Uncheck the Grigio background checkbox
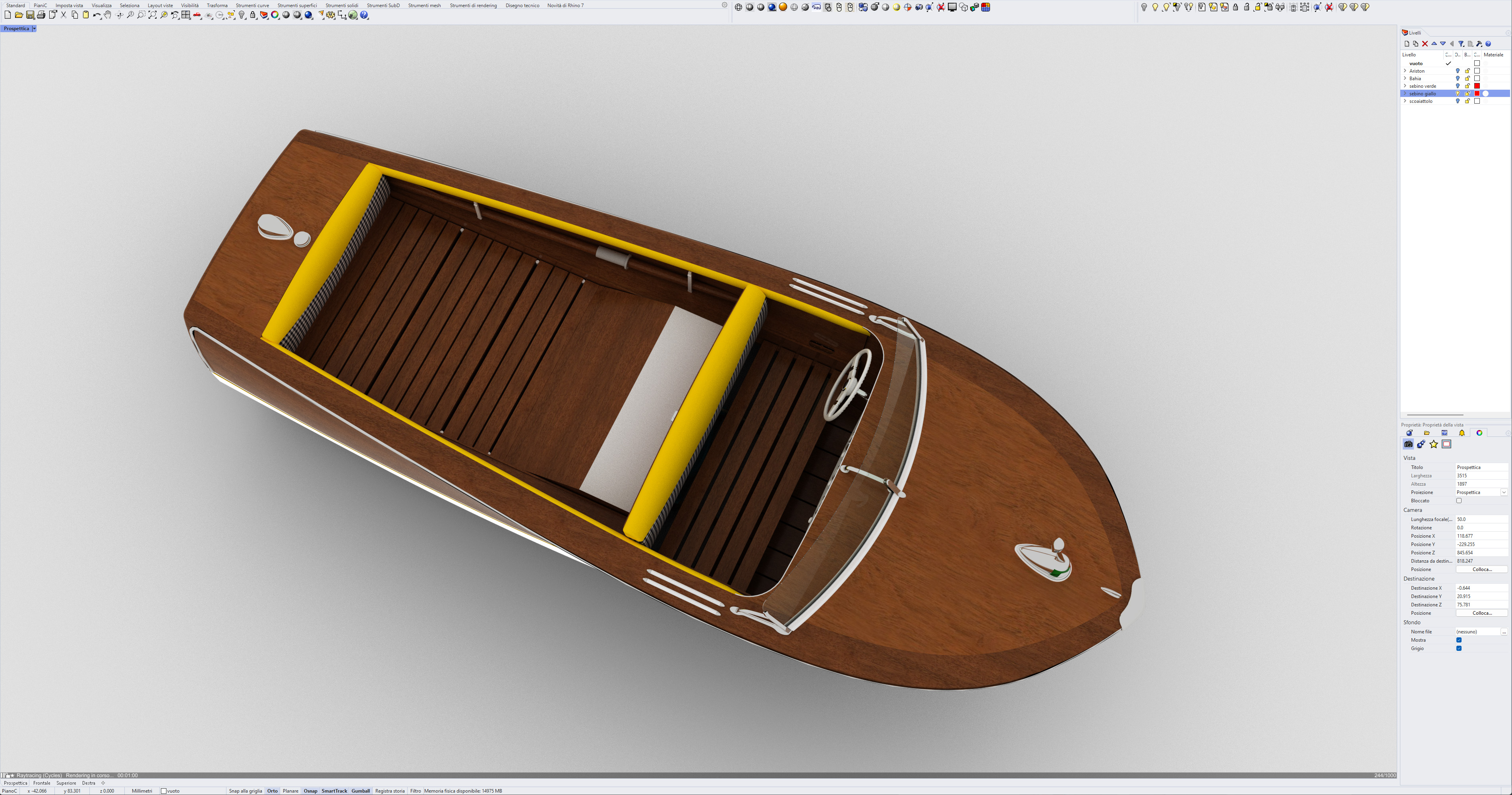The image size is (1512, 795). (x=1459, y=648)
